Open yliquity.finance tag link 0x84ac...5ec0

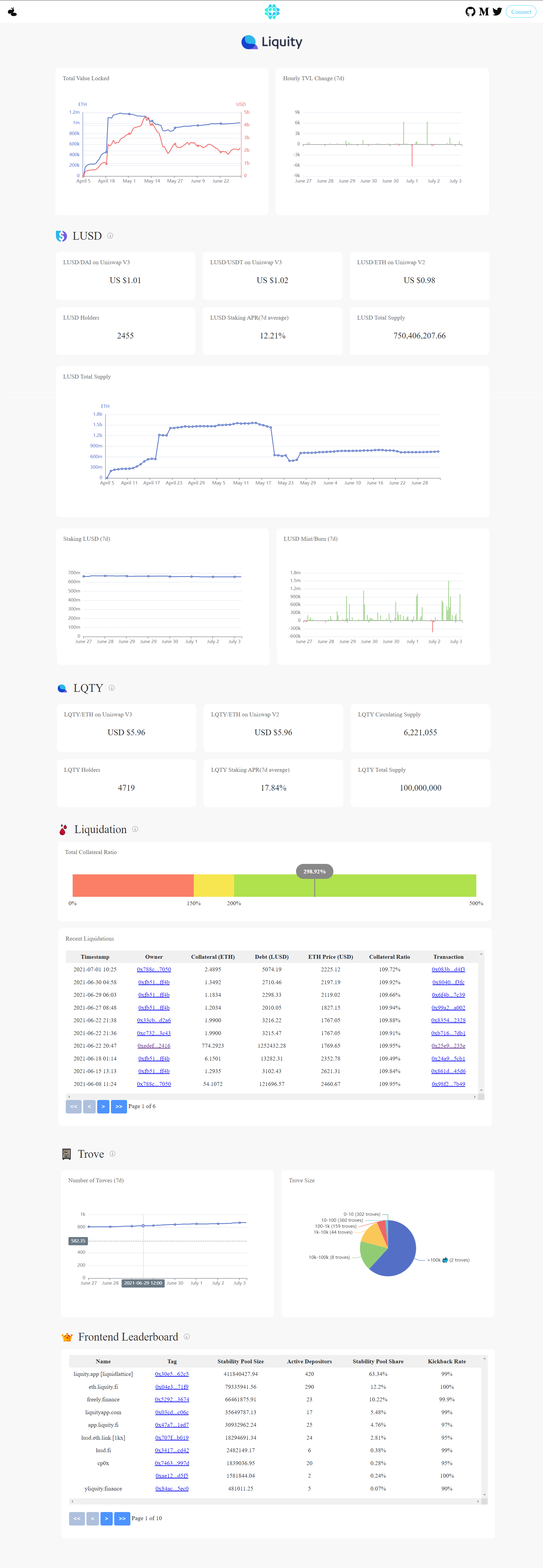point(172,1488)
